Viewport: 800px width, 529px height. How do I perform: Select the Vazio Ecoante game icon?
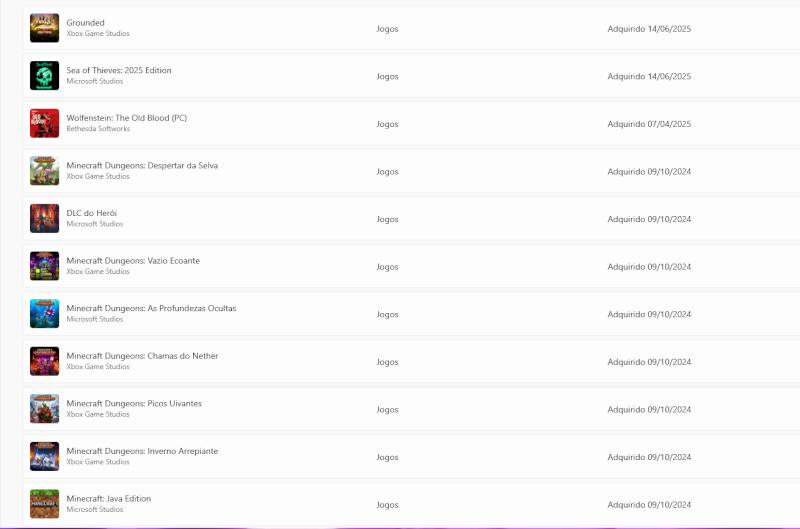[45, 266]
